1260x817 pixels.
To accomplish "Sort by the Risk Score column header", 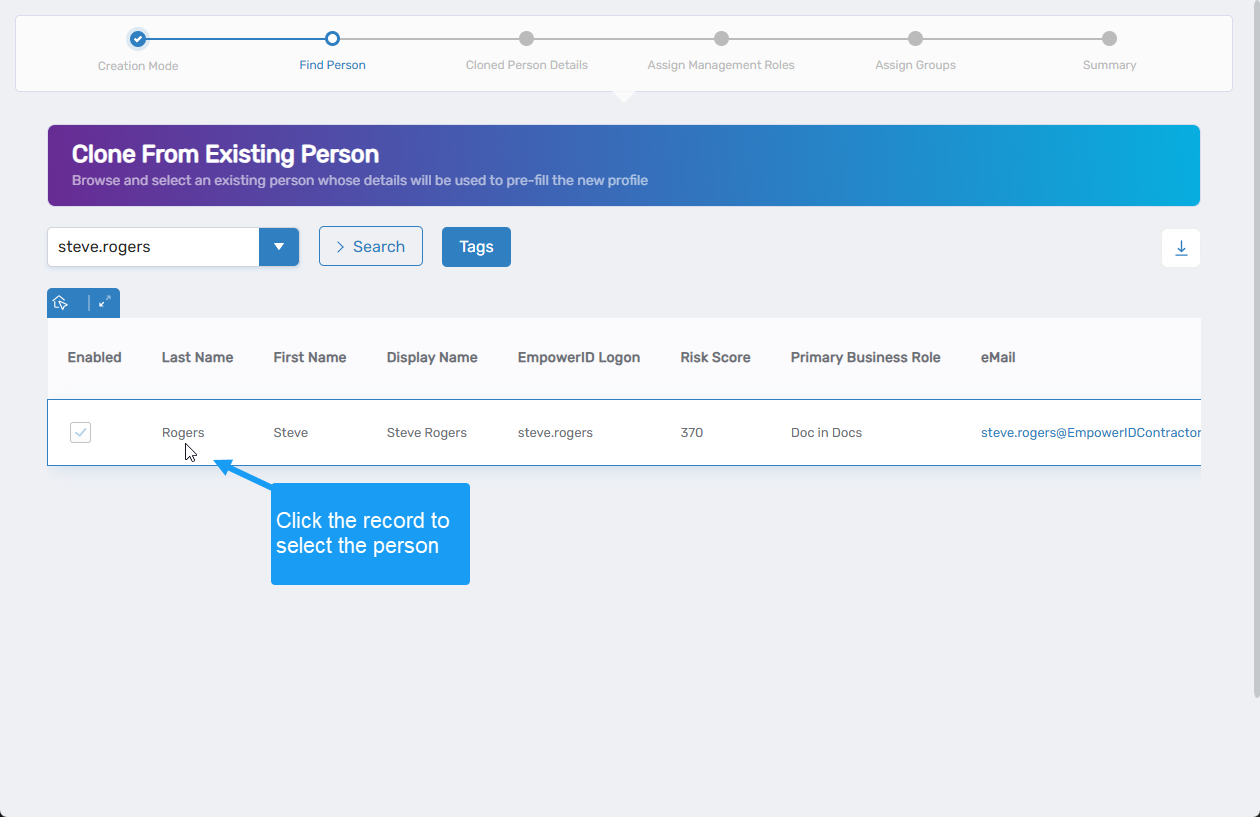I will (715, 357).
